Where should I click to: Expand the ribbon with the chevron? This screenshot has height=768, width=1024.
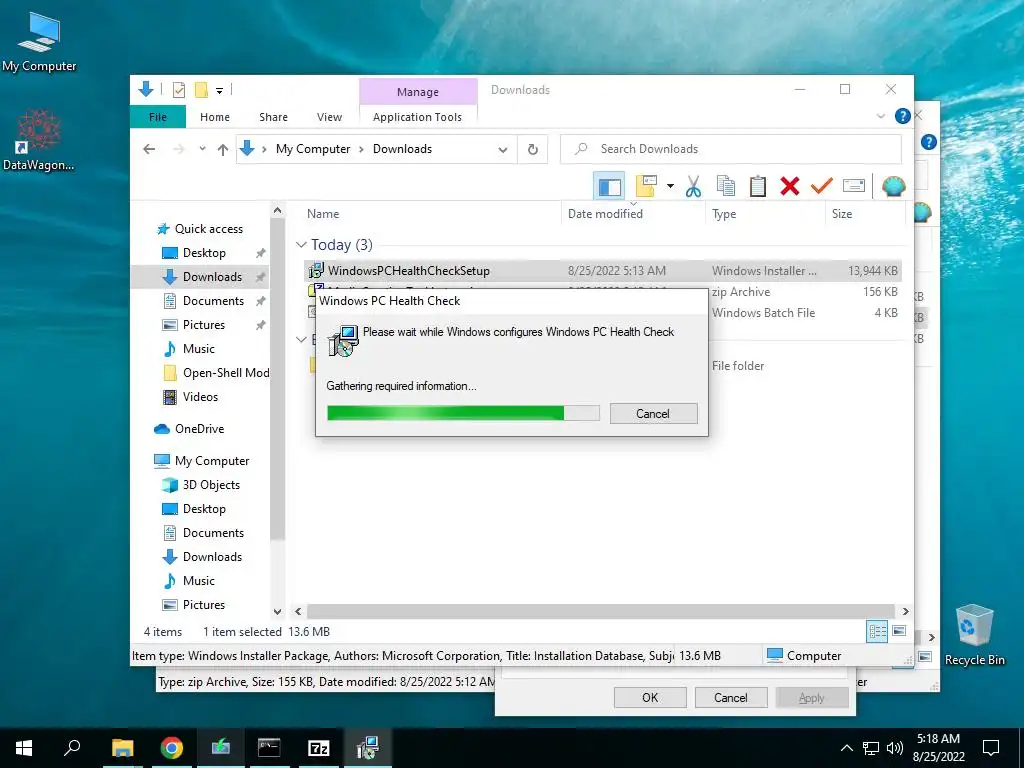[x=880, y=117]
